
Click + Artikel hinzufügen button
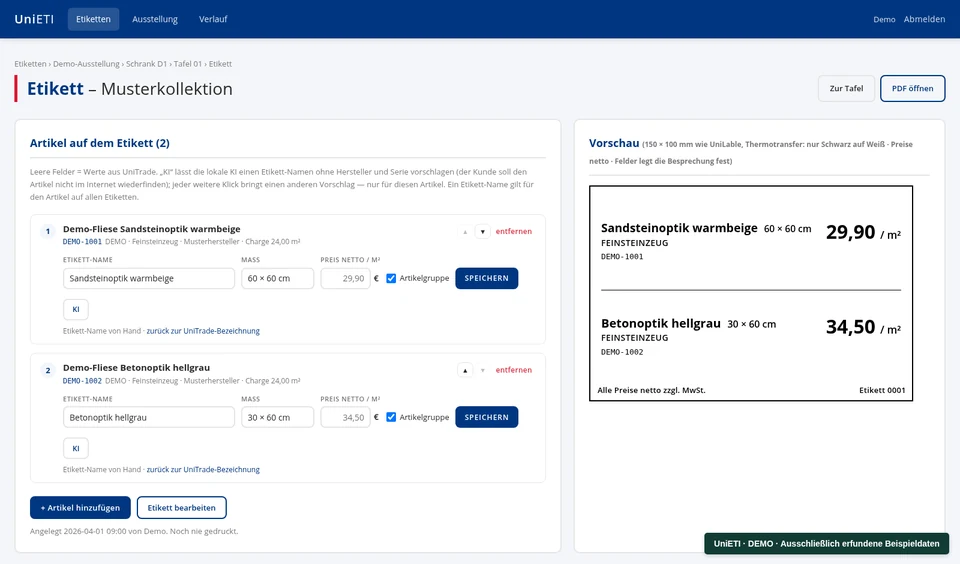(x=80, y=508)
